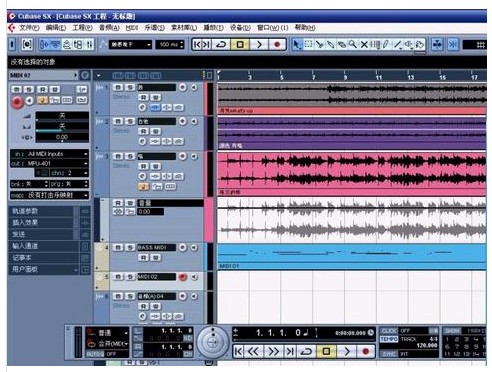Click the toolbar Stop button
The image size is (492, 372).
240,44
